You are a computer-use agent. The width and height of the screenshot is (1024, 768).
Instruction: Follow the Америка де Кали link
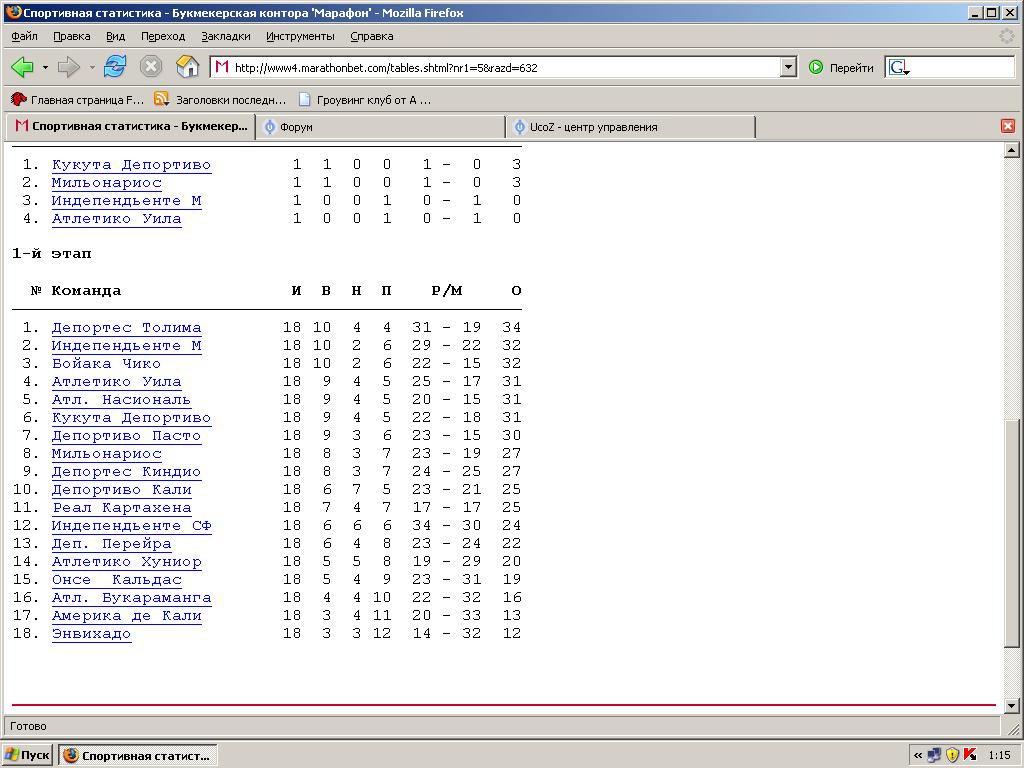coord(126,616)
